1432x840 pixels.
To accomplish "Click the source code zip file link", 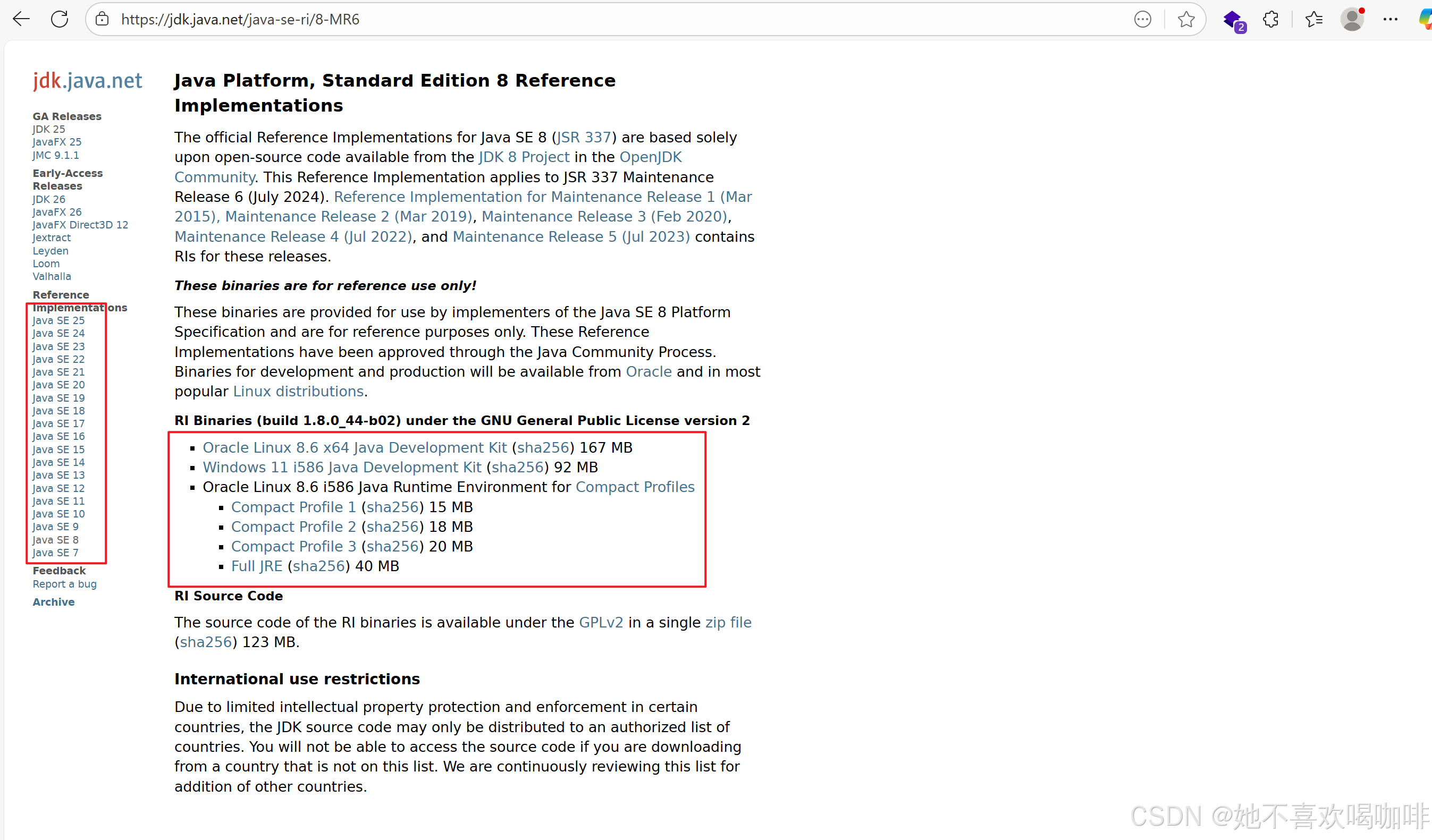I will coord(728,623).
